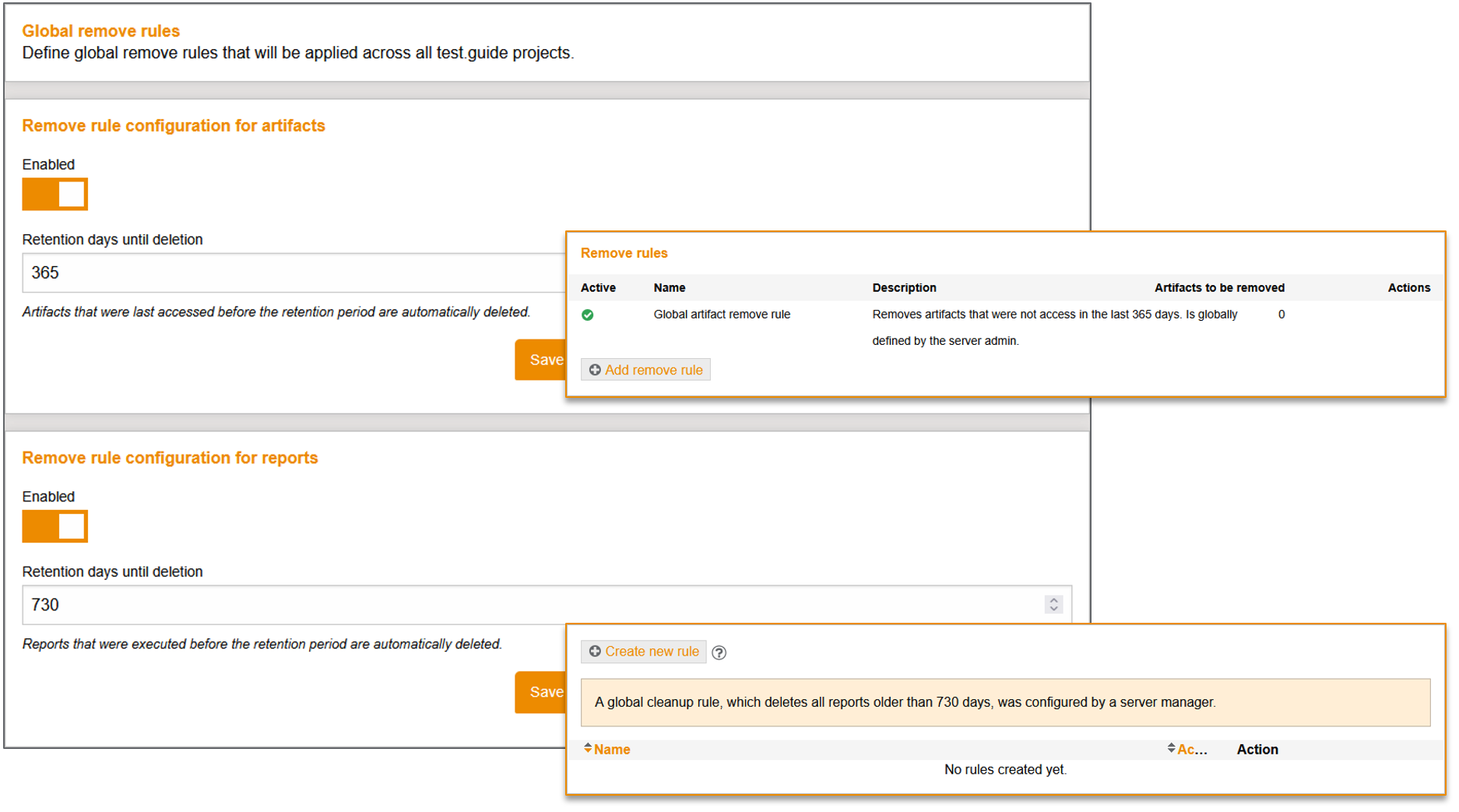Click the green active status icon
The image size is (1459, 812).
[588, 315]
